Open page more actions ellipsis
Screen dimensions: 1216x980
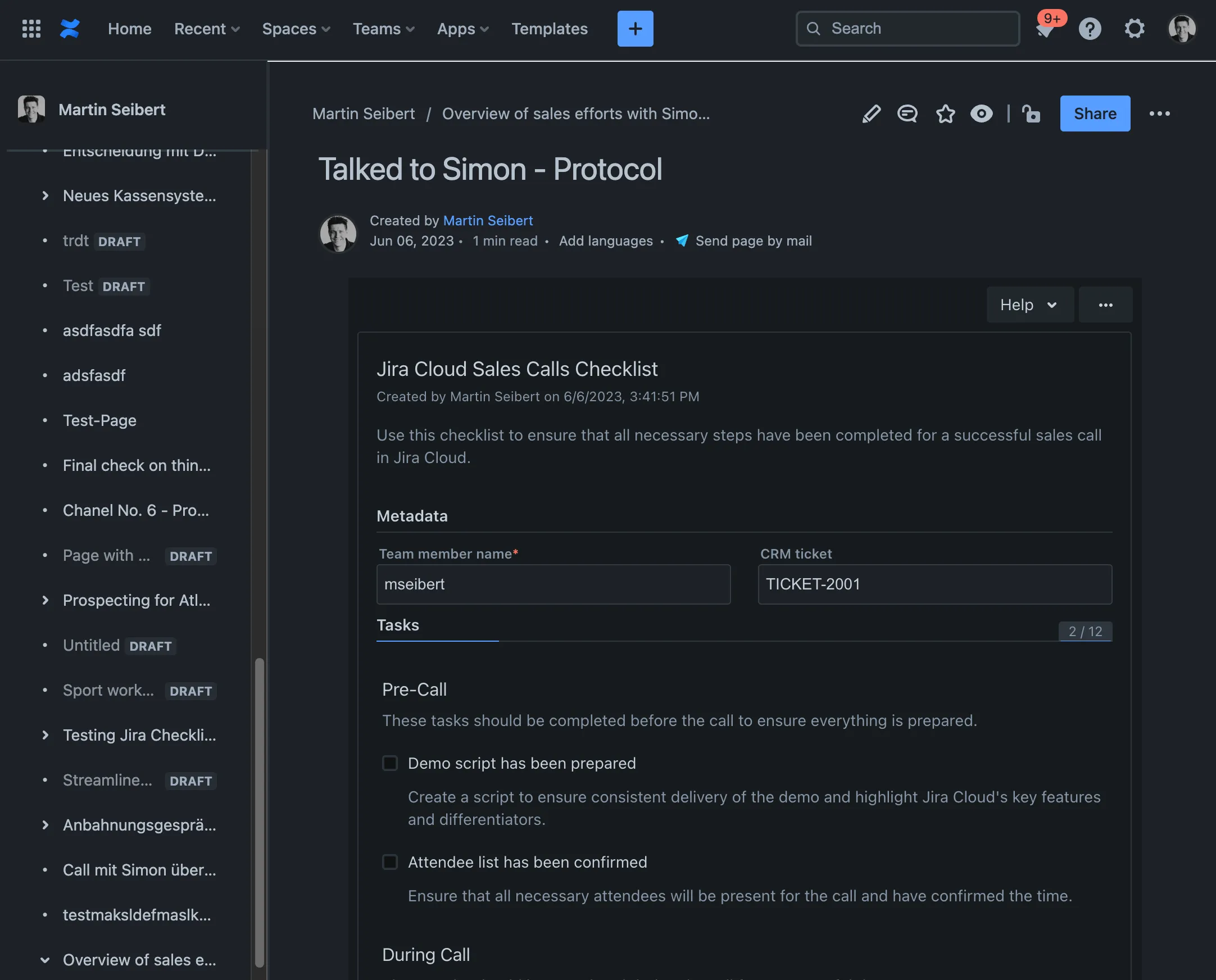[1160, 114]
